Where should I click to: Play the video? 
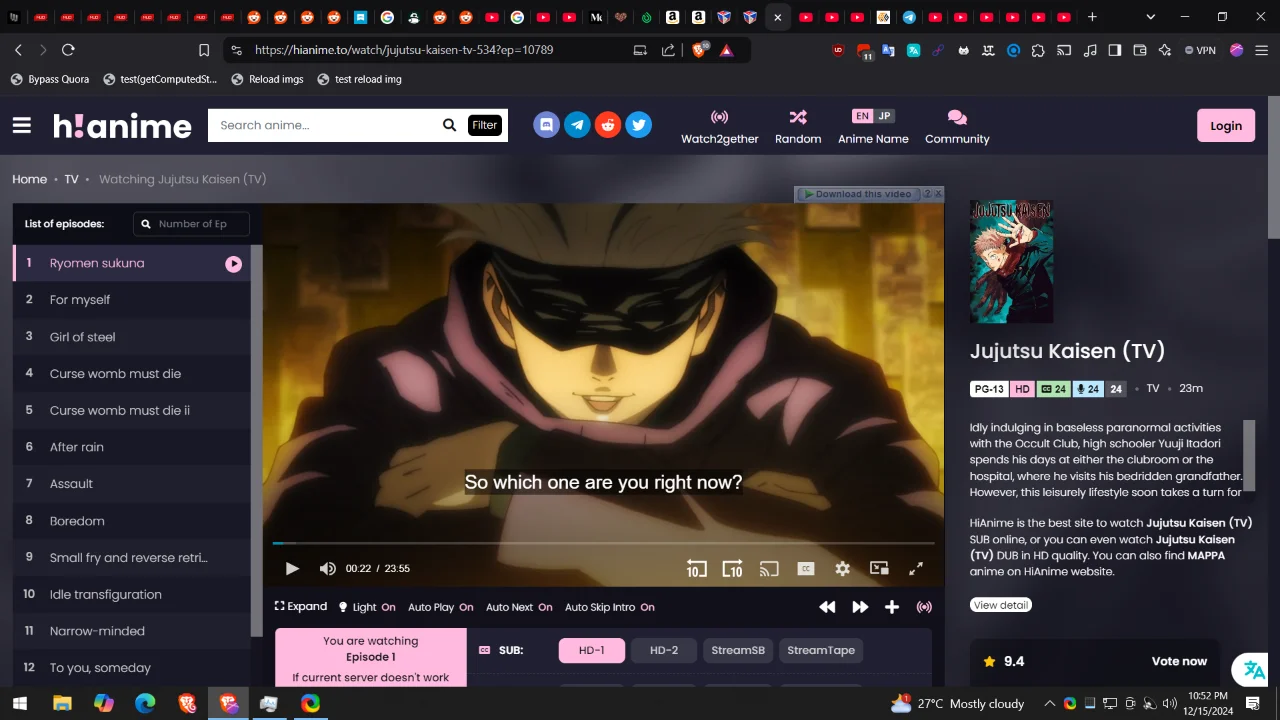click(292, 569)
